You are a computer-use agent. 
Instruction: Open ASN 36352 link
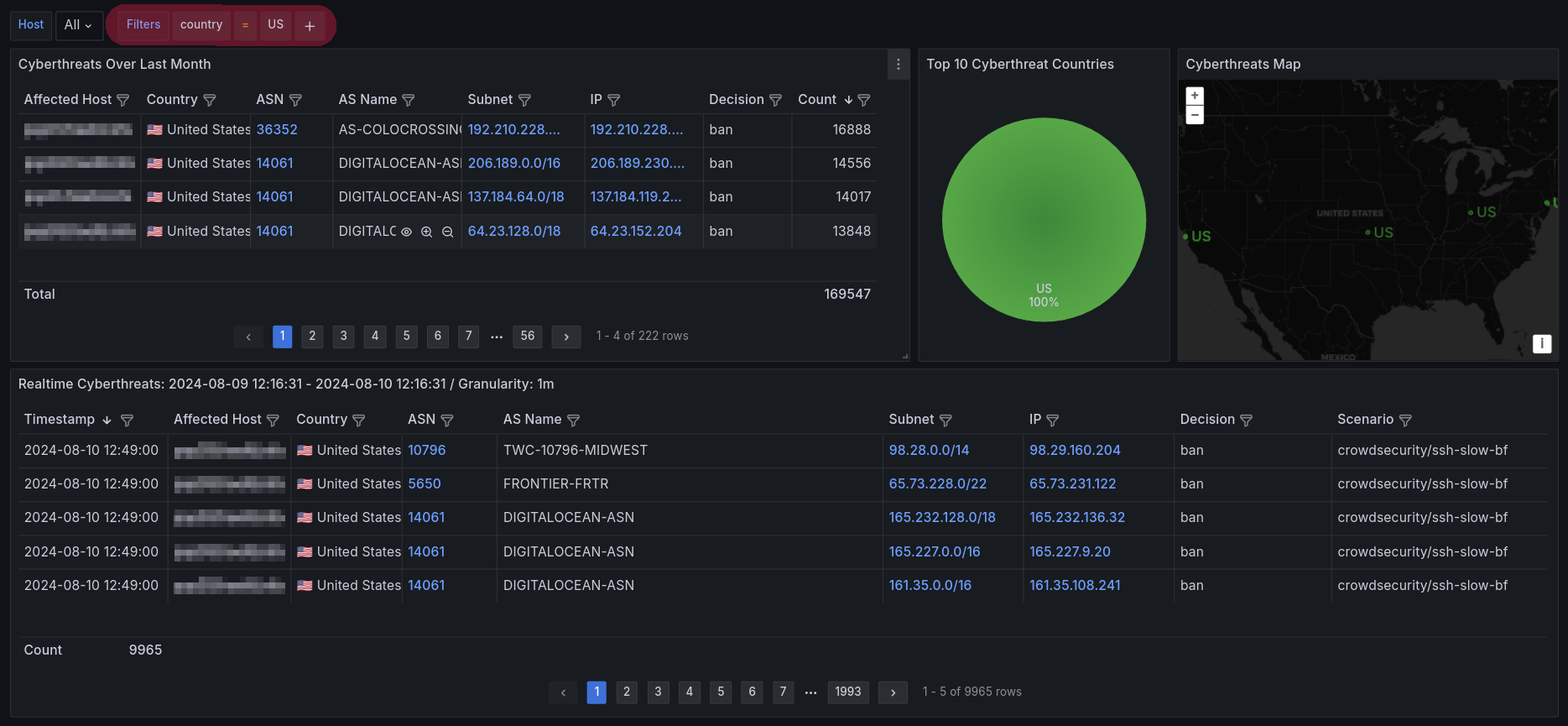point(277,130)
